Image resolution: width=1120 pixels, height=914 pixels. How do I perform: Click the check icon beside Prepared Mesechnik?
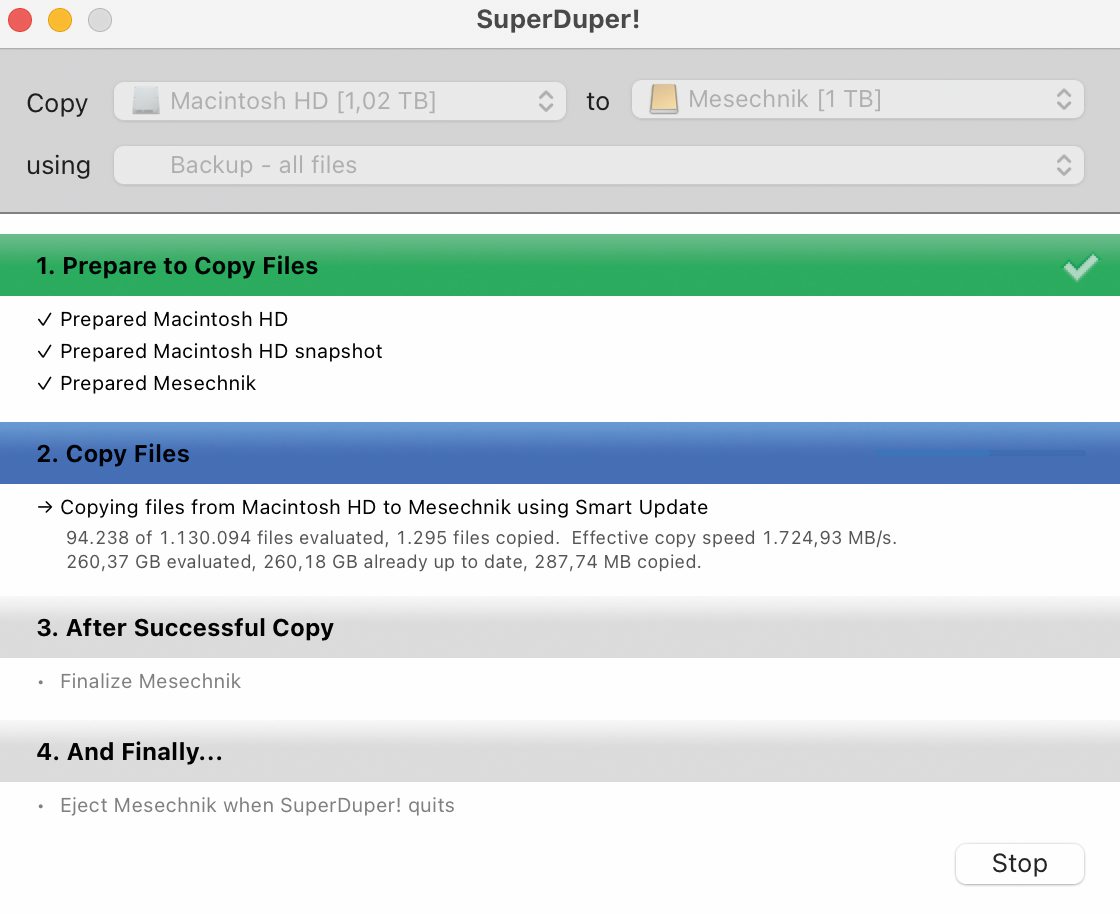click(44, 383)
